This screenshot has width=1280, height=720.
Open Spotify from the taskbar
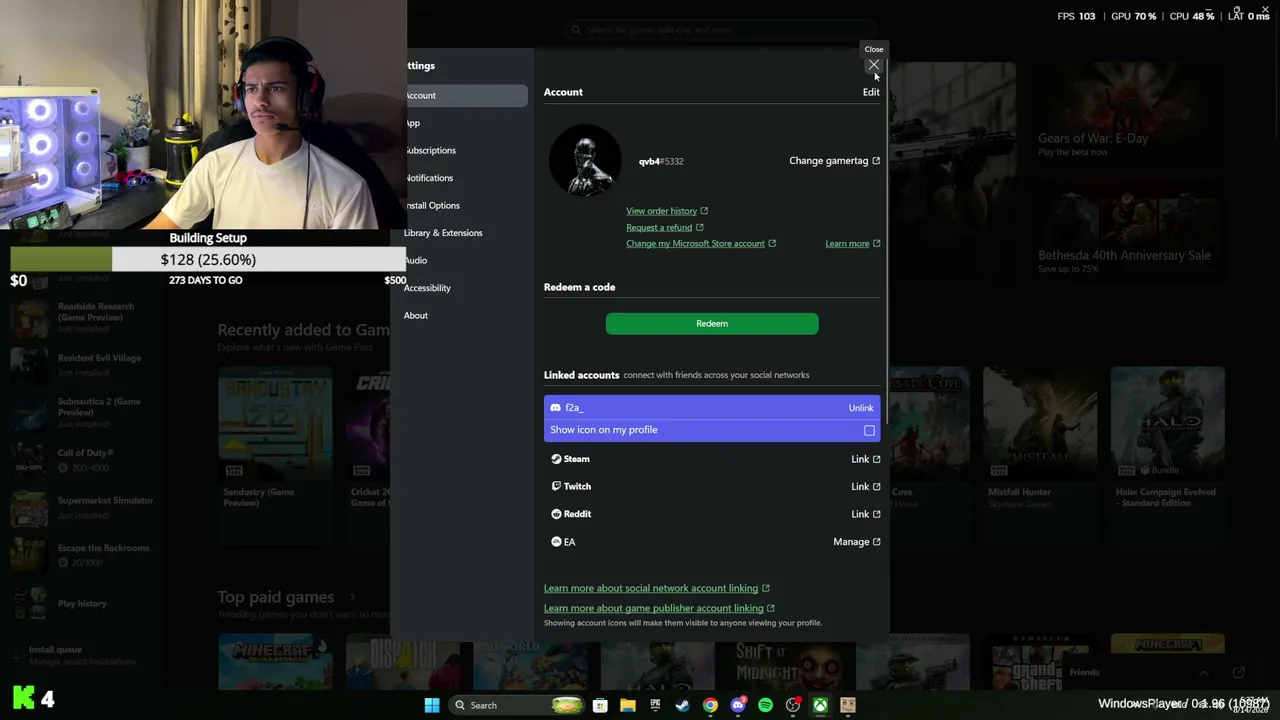point(765,705)
